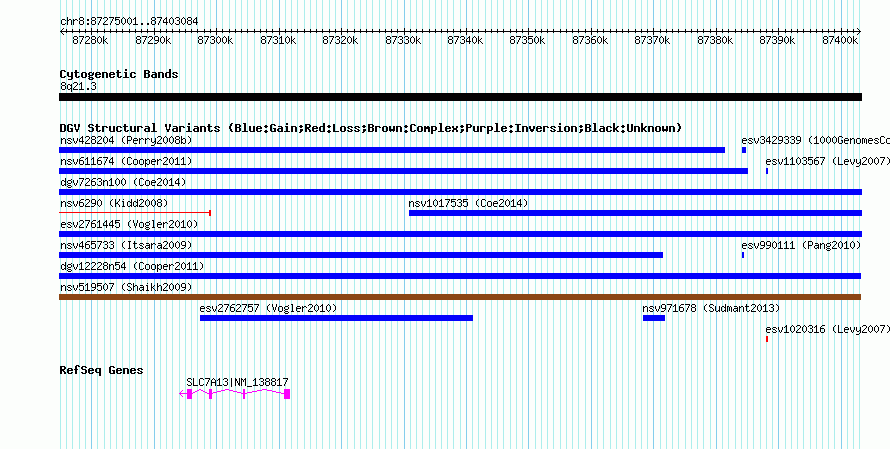The image size is (890, 449).
Task: Click the 87340k ruler position
Action: point(465,40)
